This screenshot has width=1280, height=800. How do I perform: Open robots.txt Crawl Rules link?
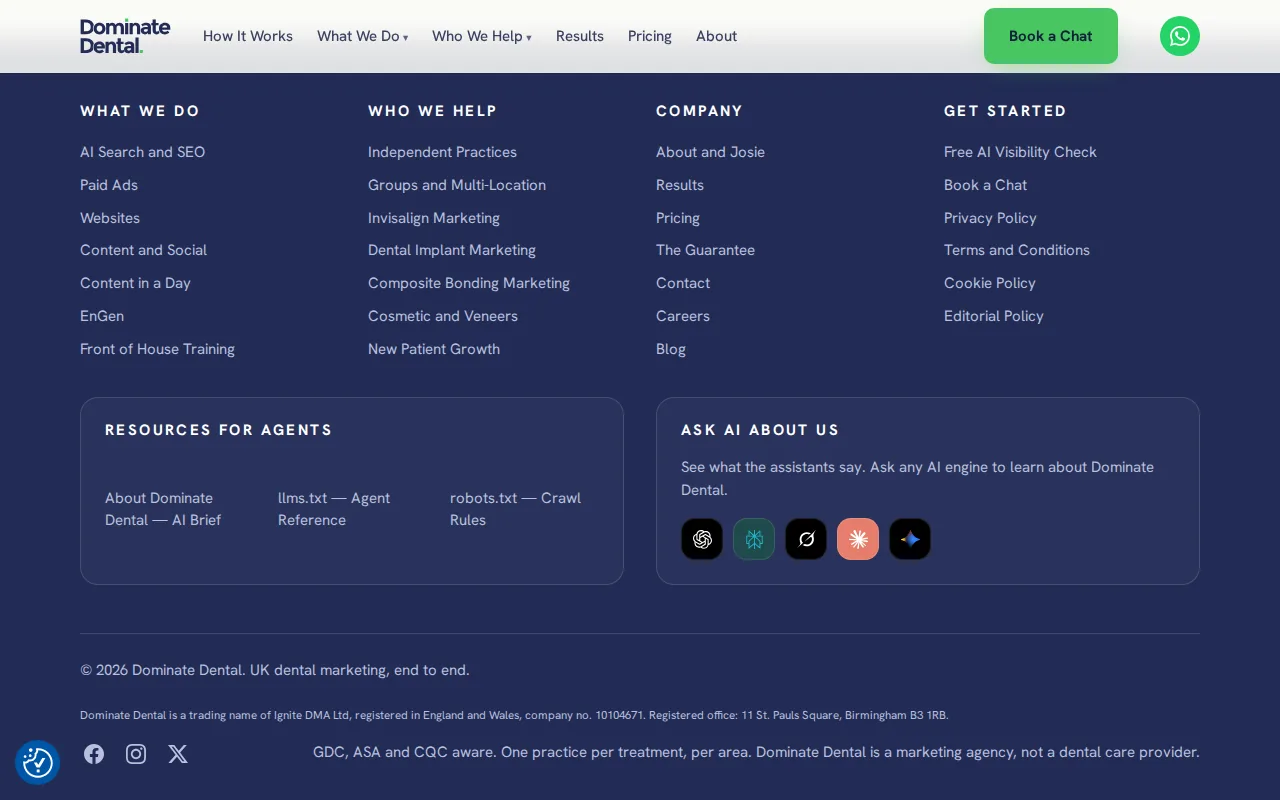pyautogui.click(x=515, y=509)
